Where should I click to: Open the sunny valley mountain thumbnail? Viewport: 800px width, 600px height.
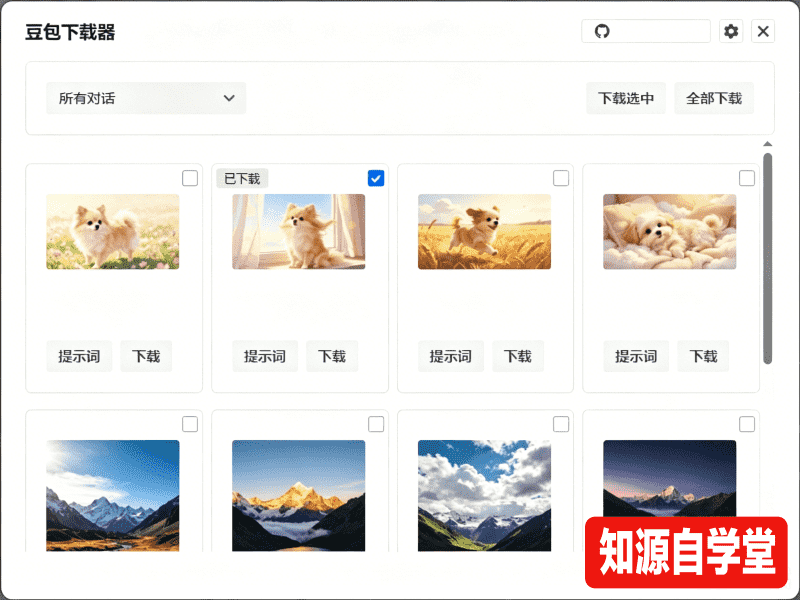pyautogui.click(x=113, y=495)
